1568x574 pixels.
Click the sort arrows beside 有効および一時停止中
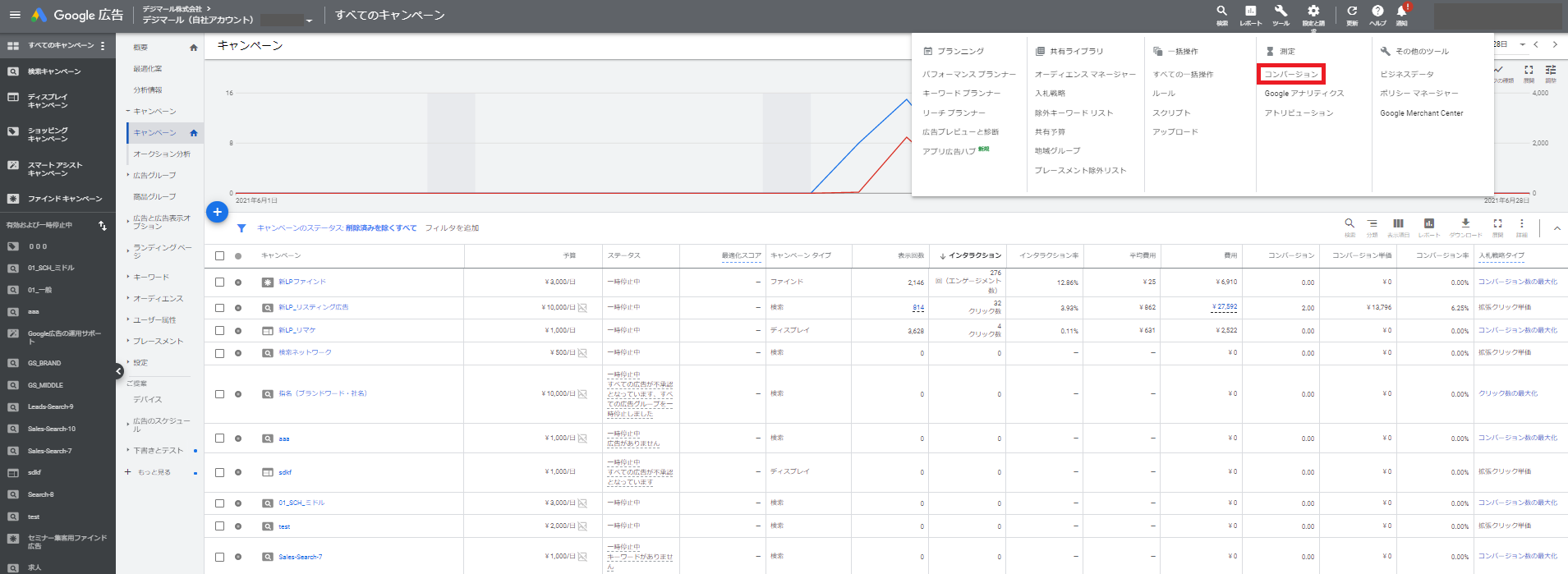point(103,226)
